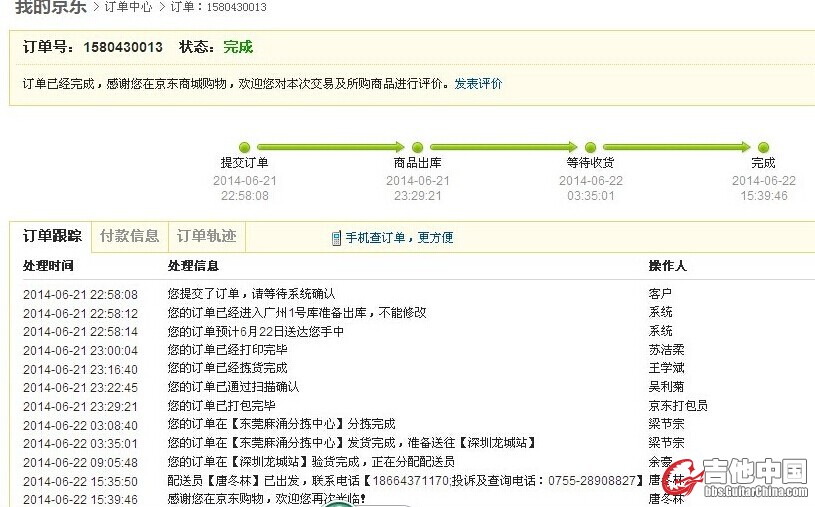Select row about 广州1号库准备出库
815x507 pixels.
pyautogui.click(x=297, y=313)
